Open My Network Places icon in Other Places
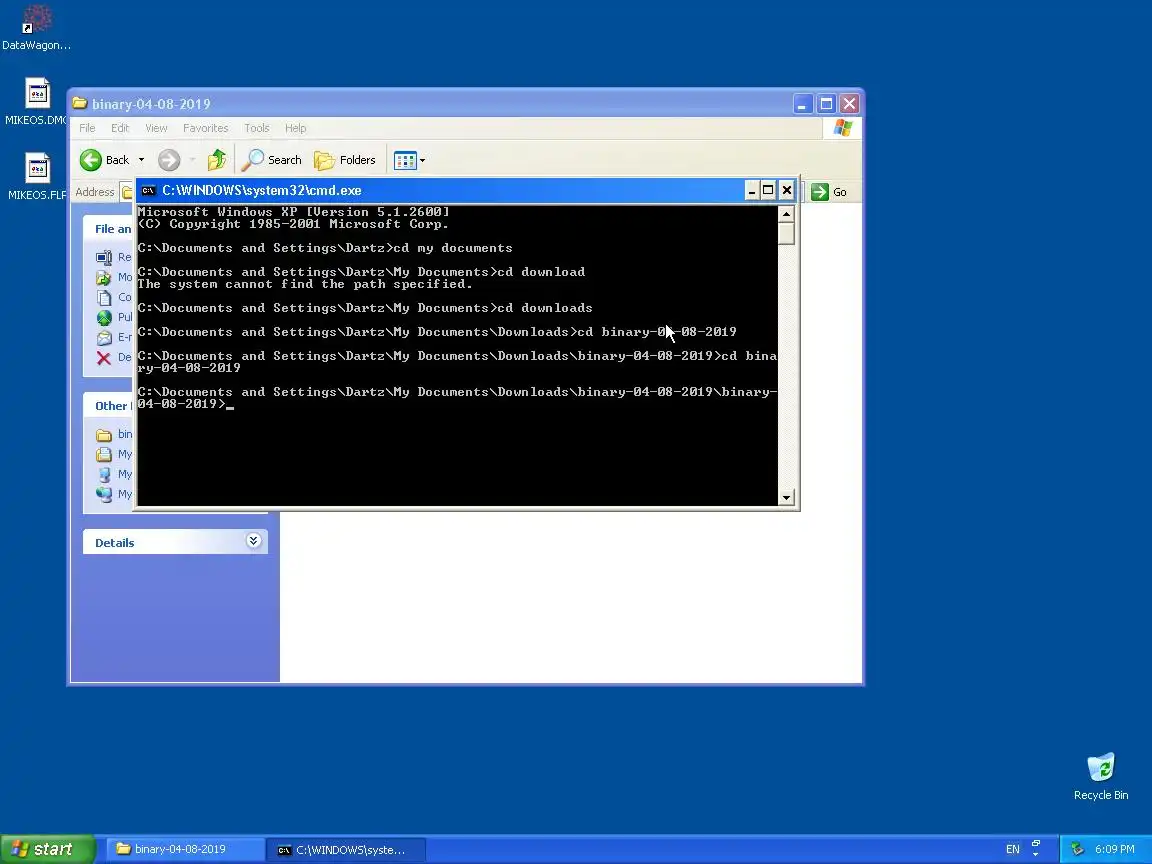Image resolution: width=1152 pixels, height=864 pixels. (x=104, y=494)
